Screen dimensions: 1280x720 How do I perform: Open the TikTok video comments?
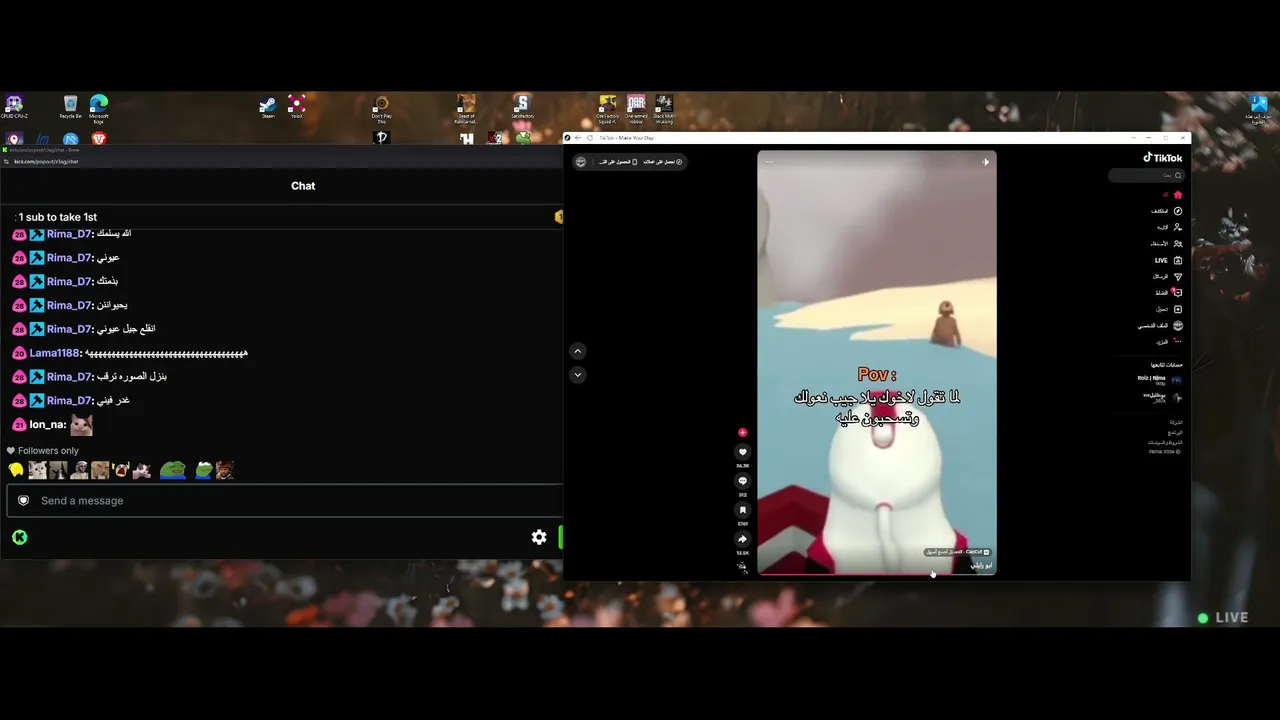click(742, 481)
